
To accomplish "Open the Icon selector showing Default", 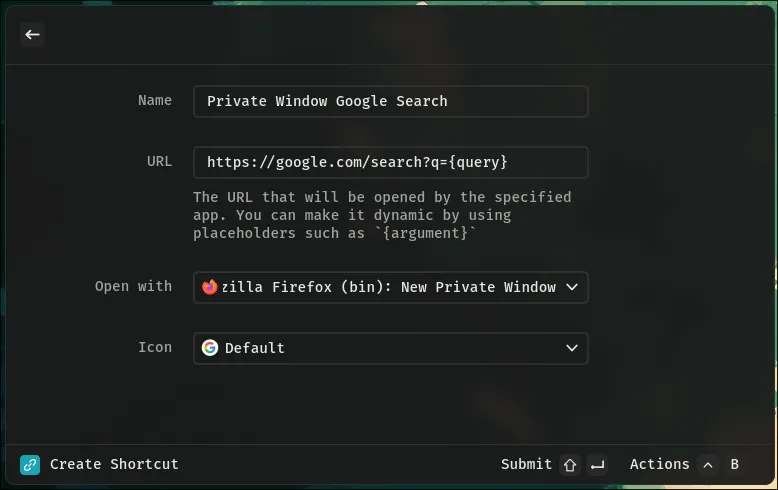I will tap(390, 348).
